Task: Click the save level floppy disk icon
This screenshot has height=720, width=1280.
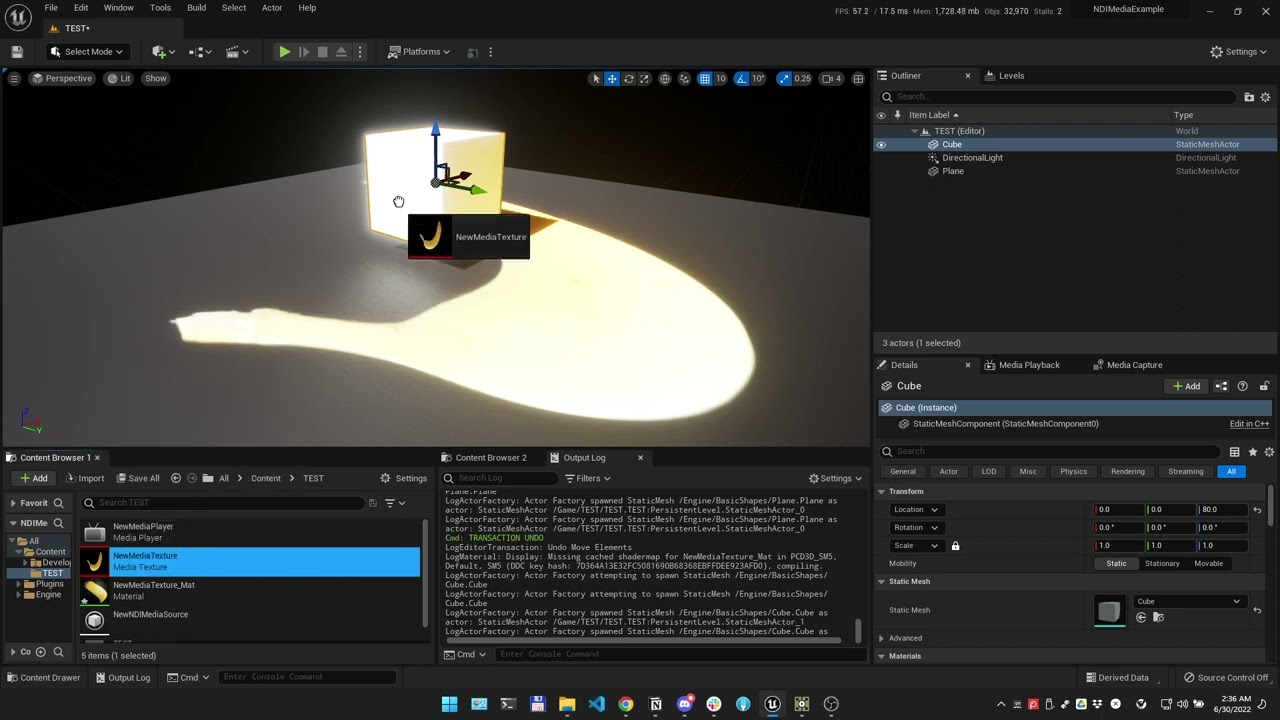Action: pos(17,52)
